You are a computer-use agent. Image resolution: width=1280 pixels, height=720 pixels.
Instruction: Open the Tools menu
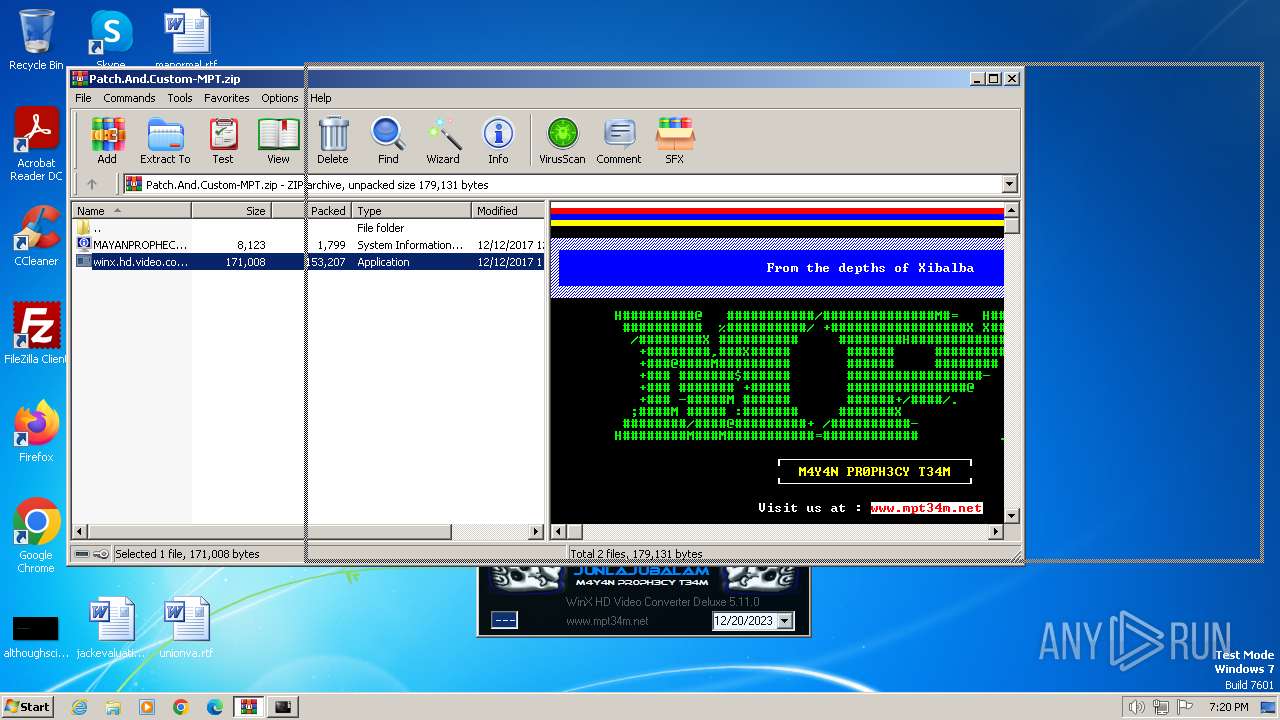[x=180, y=98]
